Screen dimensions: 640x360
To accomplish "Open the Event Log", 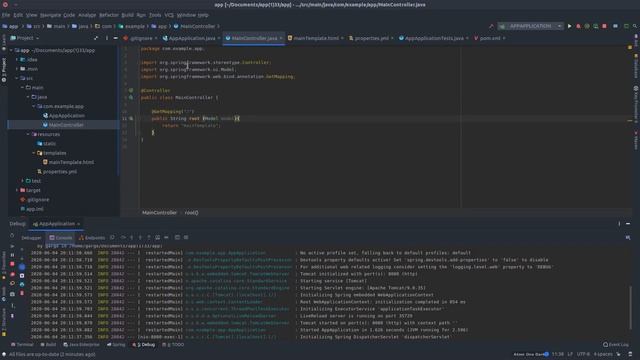I will tap(616, 345).
